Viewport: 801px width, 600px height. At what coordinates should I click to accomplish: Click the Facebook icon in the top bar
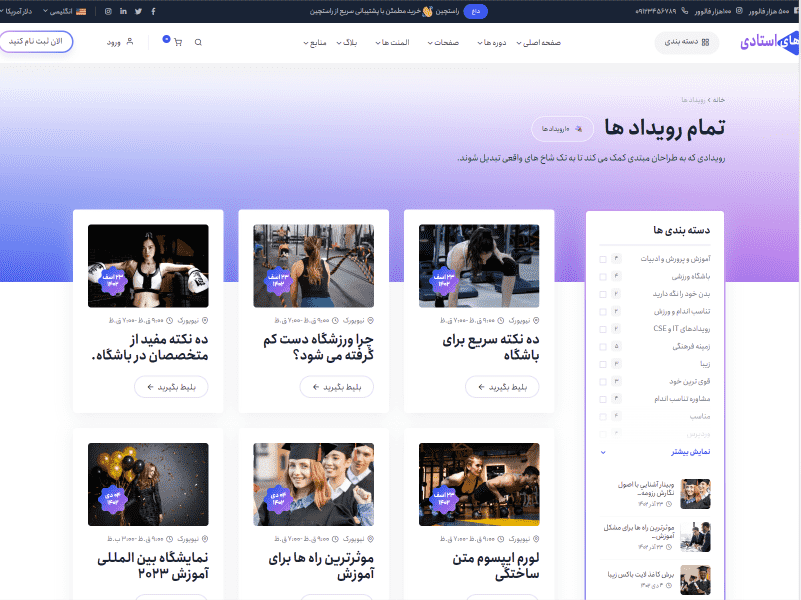(x=153, y=11)
